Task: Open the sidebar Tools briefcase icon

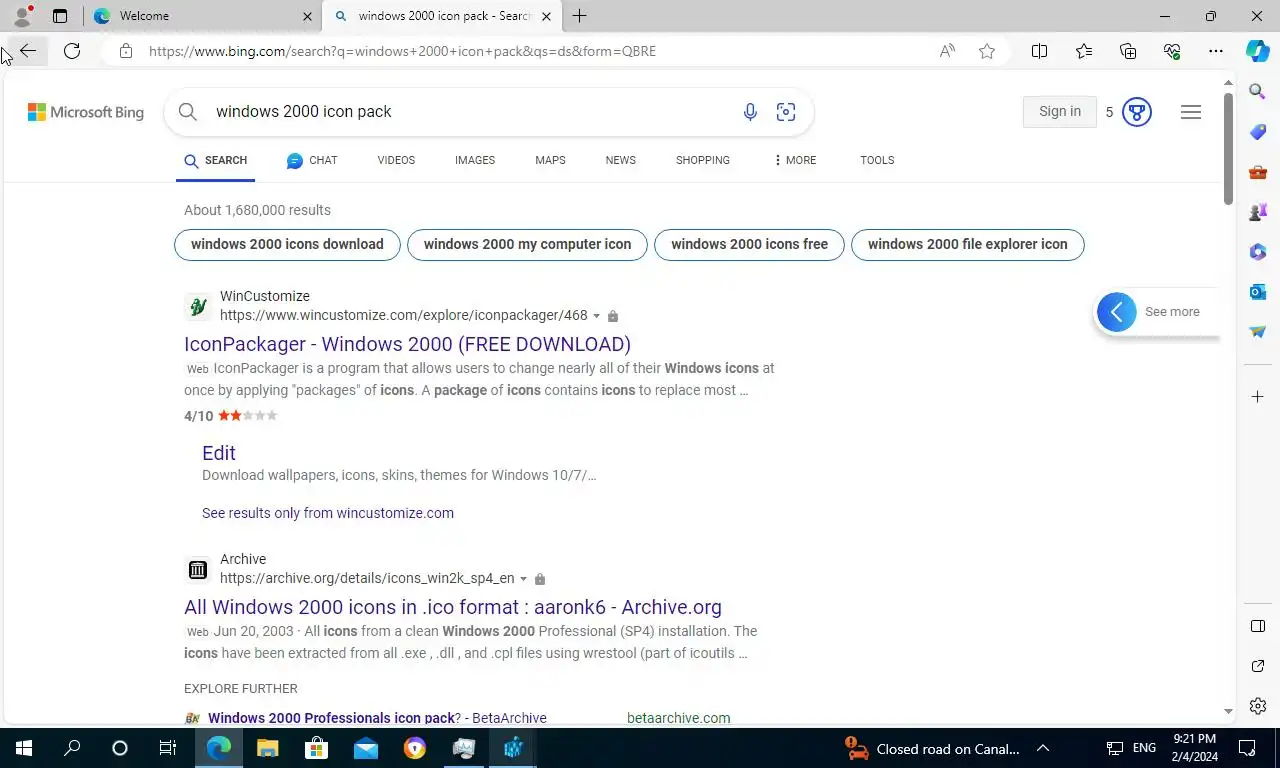Action: pyautogui.click(x=1258, y=172)
